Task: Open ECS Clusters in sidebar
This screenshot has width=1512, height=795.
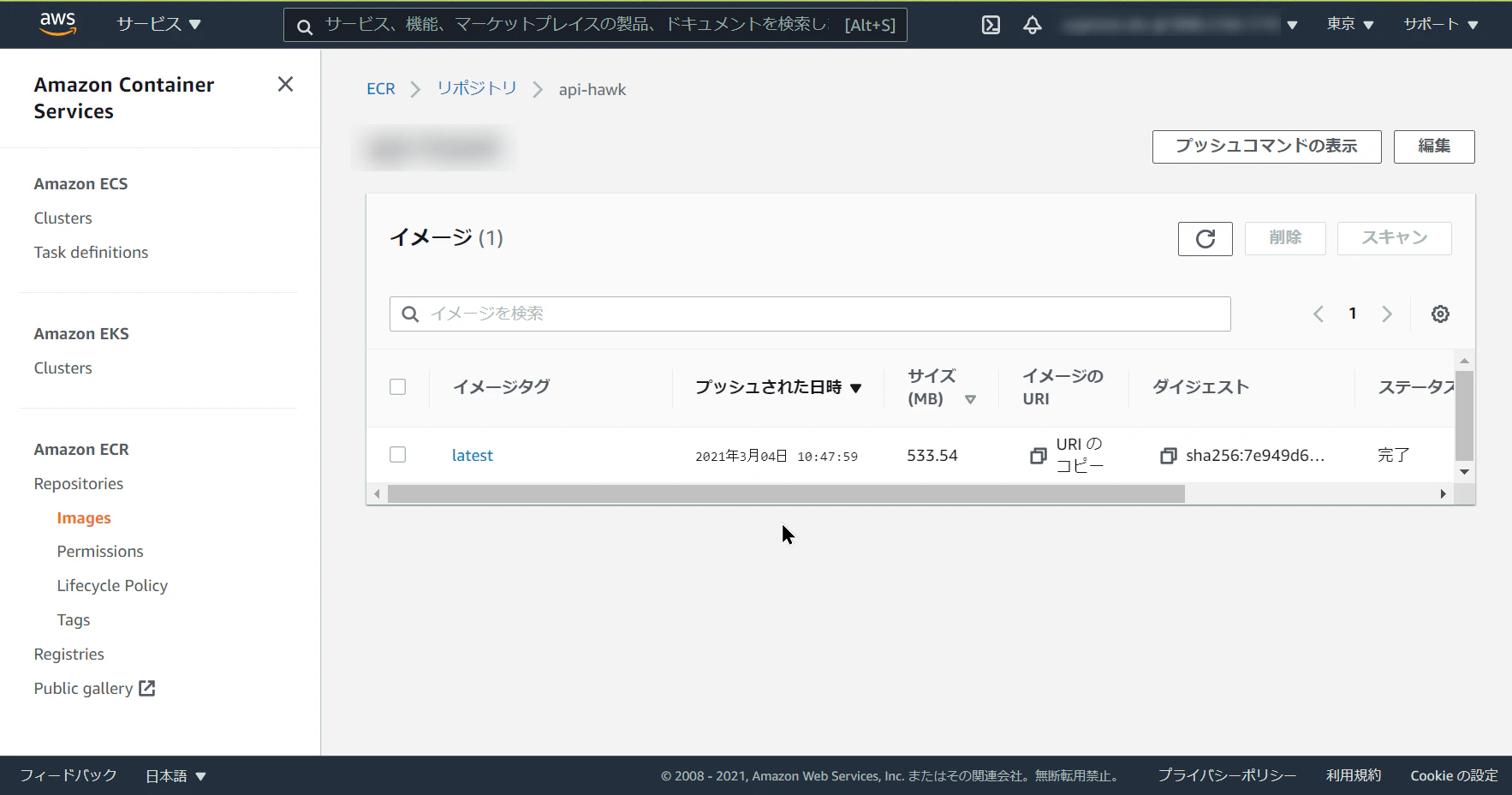Action: tap(63, 218)
